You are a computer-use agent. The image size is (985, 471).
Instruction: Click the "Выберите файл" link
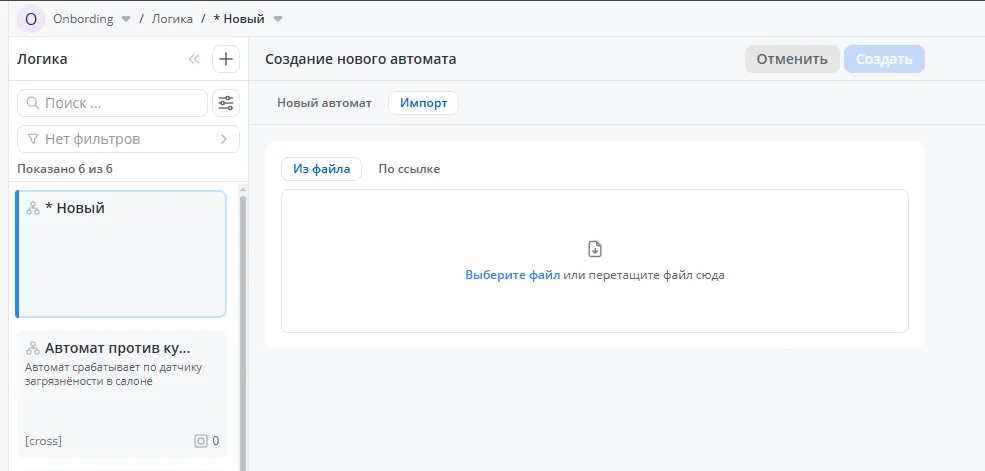point(513,275)
